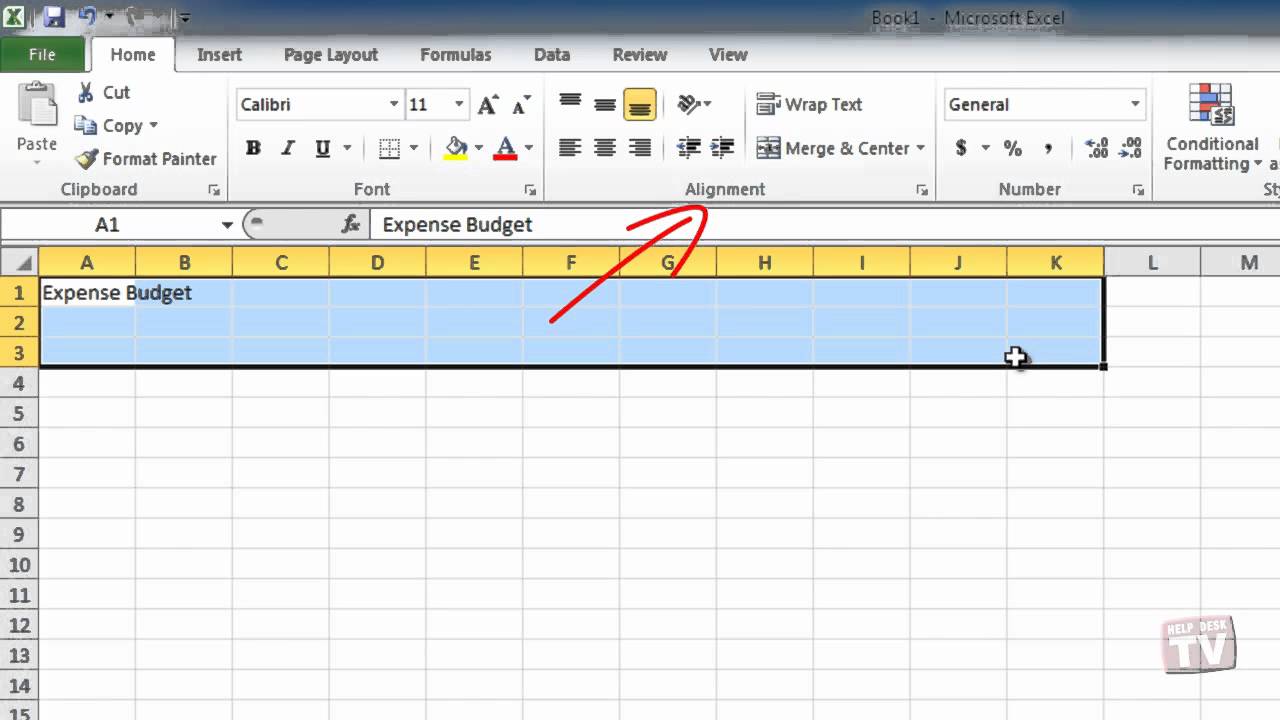
Task: Expand the underline style arrow
Action: click(x=347, y=148)
